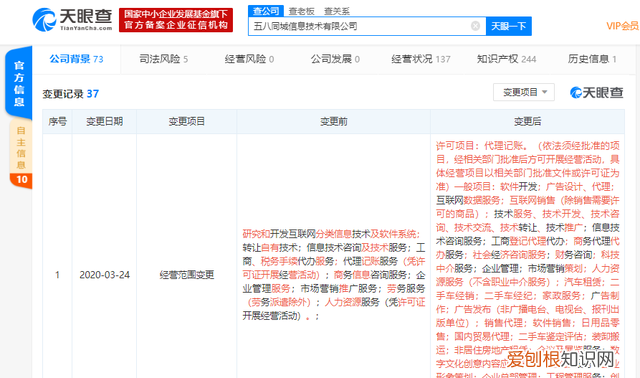The height and width of the screenshot is (378, 640).
Task: Select the 经营范围变更 cell
Action: point(187,275)
